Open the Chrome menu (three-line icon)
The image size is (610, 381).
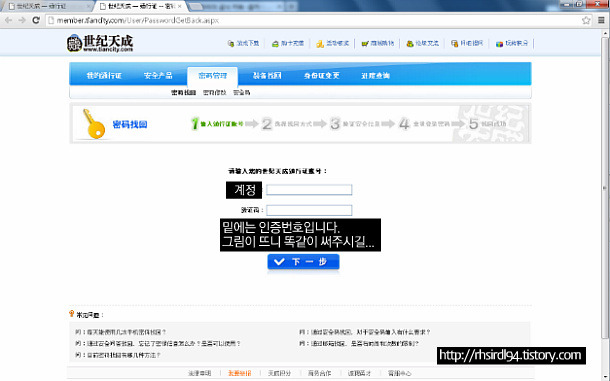(601, 20)
